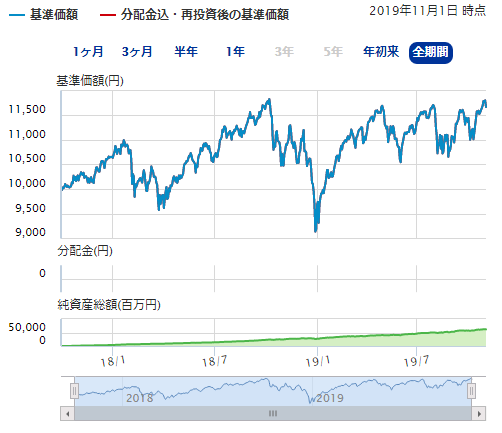Click the greyed-out 3年 period tab

point(284,52)
